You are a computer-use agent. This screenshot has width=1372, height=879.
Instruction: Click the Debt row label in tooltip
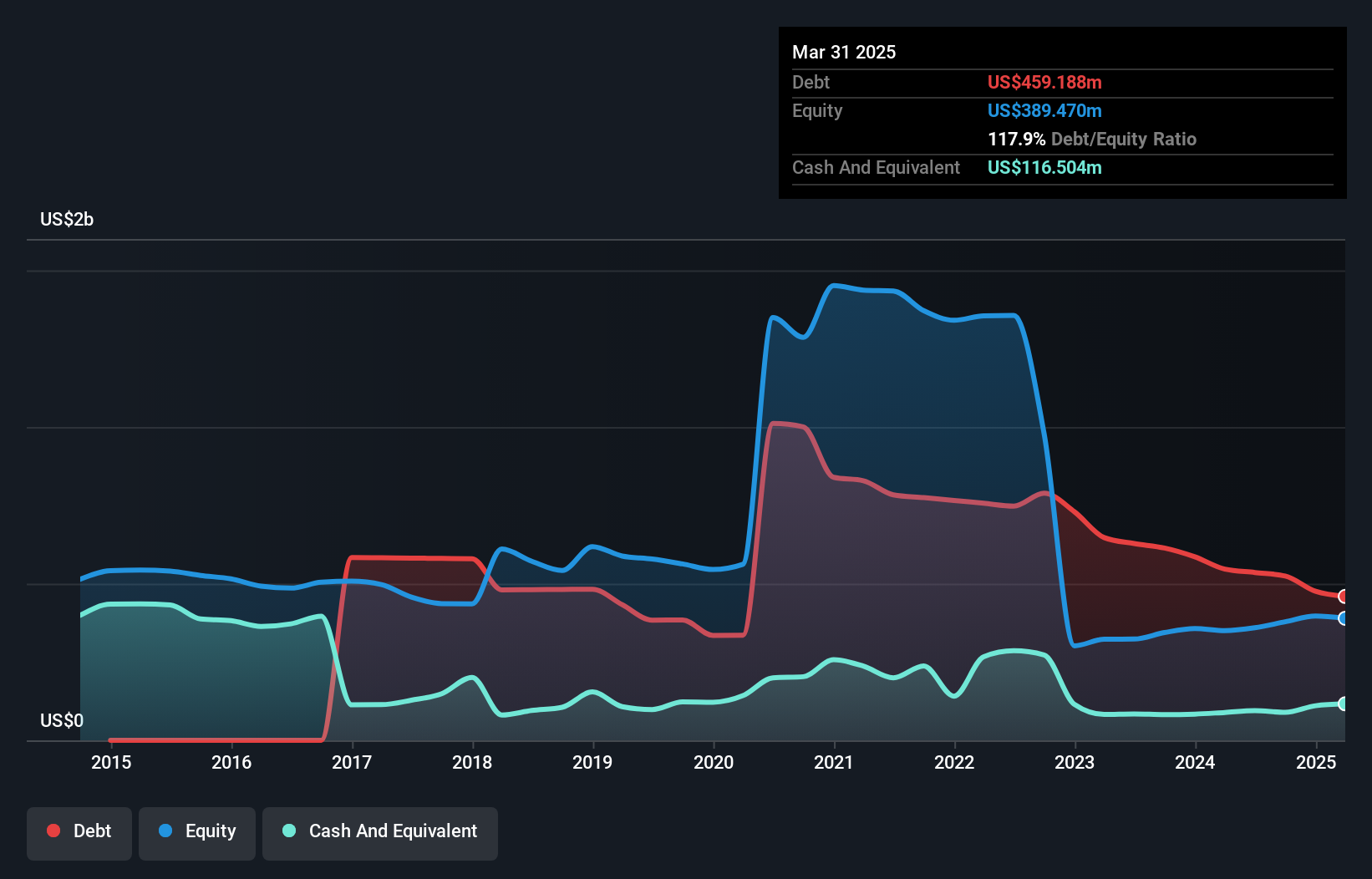point(810,82)
